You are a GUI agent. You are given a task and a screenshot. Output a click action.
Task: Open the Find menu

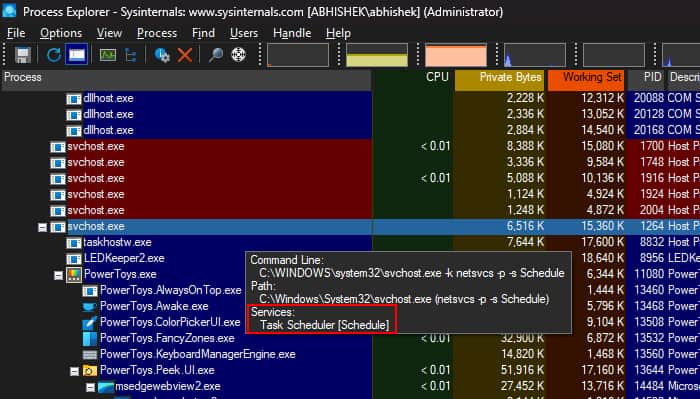204,33
